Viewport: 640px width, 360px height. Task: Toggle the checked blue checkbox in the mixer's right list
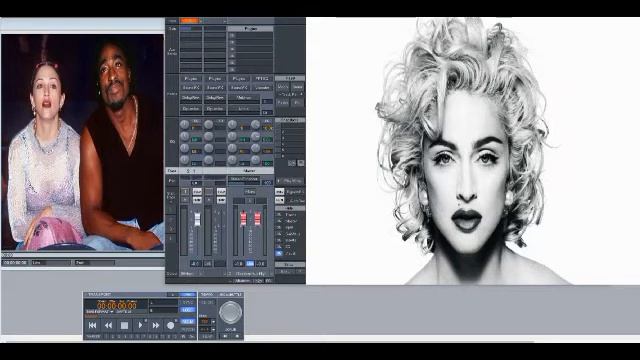pyautogui.click(x=279, y=253)
